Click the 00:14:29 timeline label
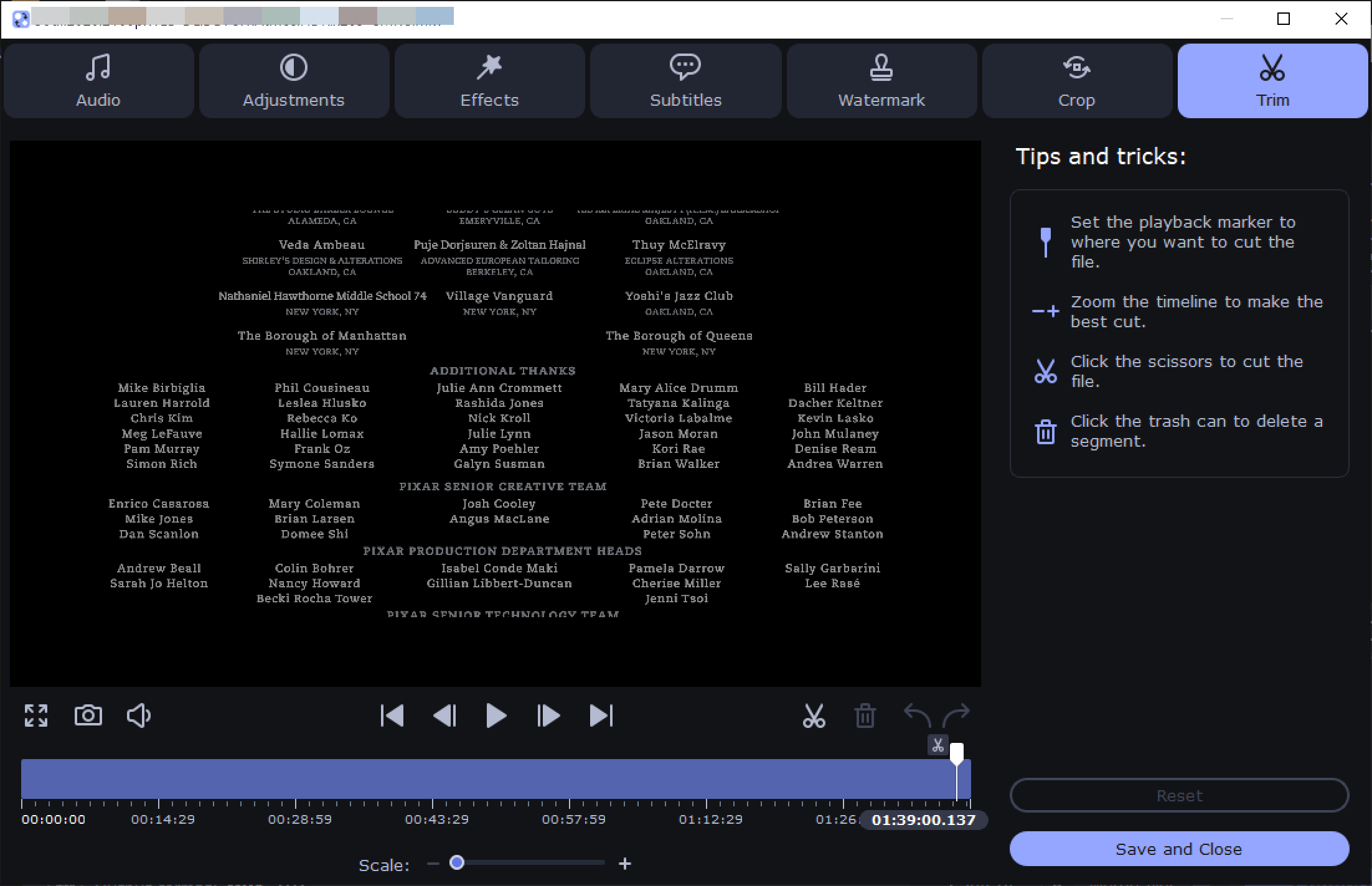 point(163,819)
